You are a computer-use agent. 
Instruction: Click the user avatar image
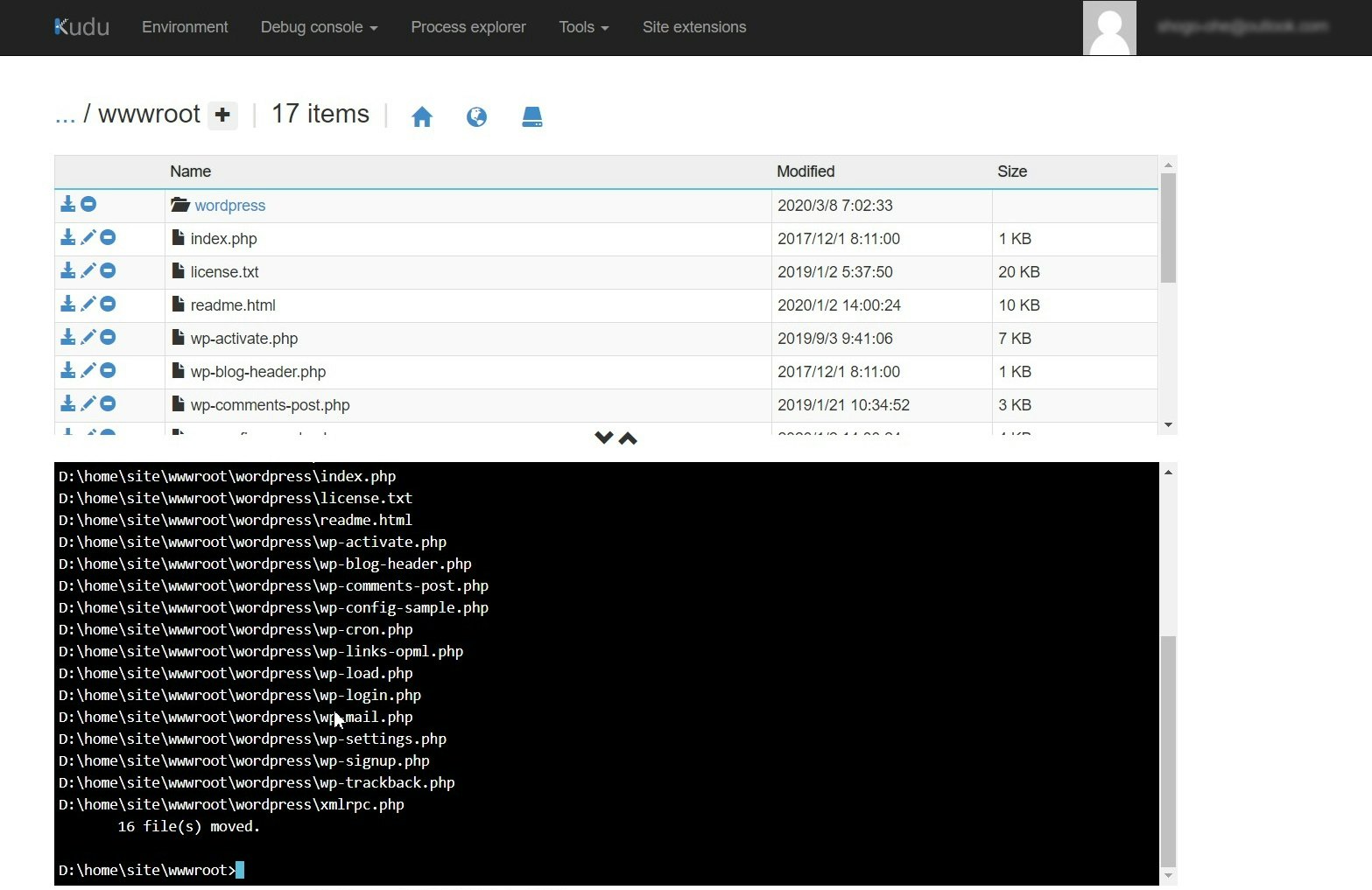tap(1109, 28)
